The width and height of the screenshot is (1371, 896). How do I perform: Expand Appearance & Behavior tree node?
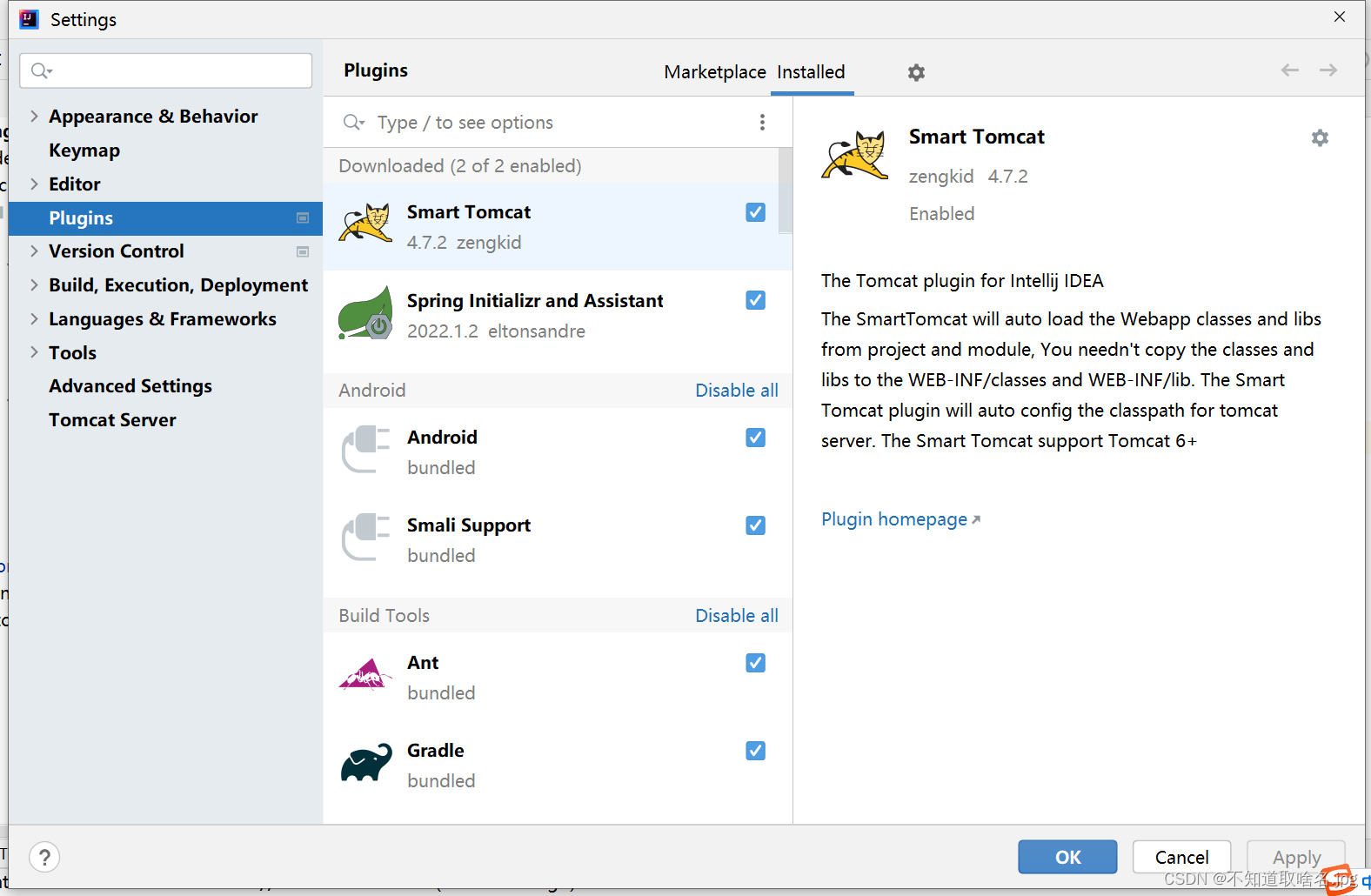(x=34, y=116)
